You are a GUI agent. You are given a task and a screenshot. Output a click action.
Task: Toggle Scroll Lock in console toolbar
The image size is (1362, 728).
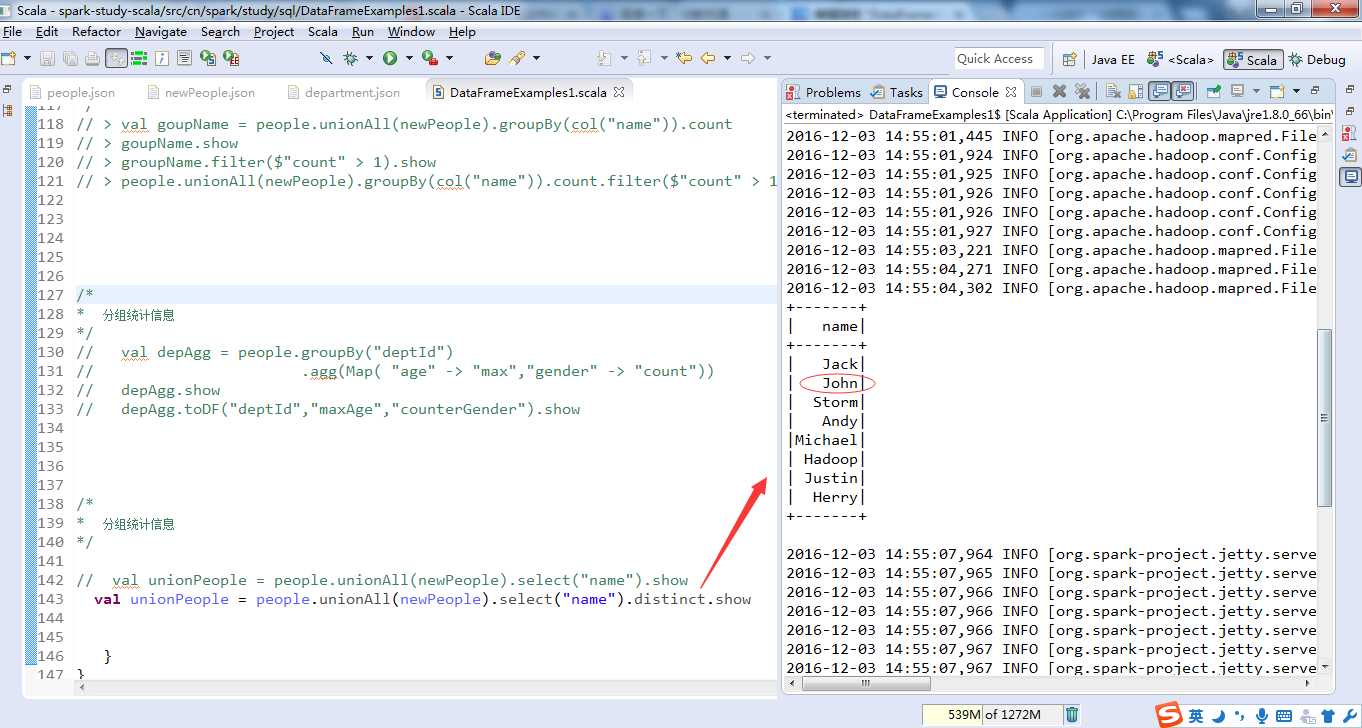coord(1135,92)
